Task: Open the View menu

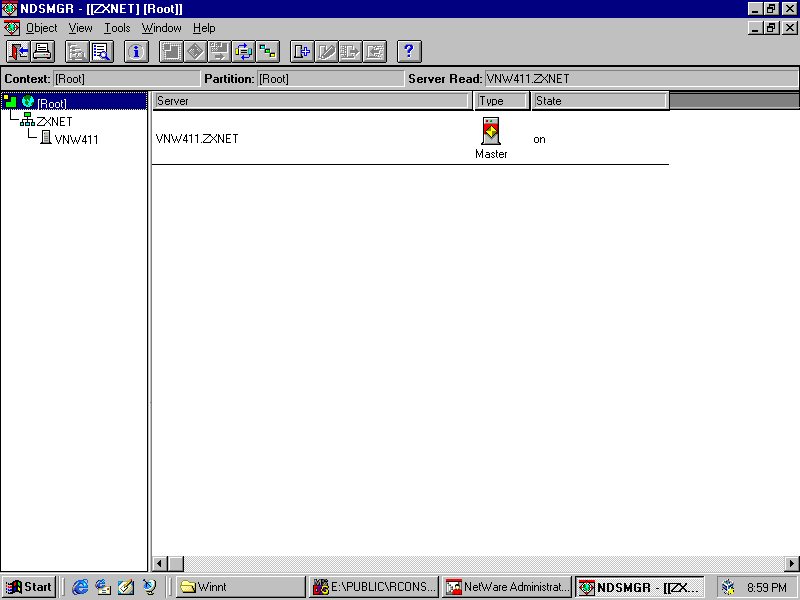Action: 81,28
